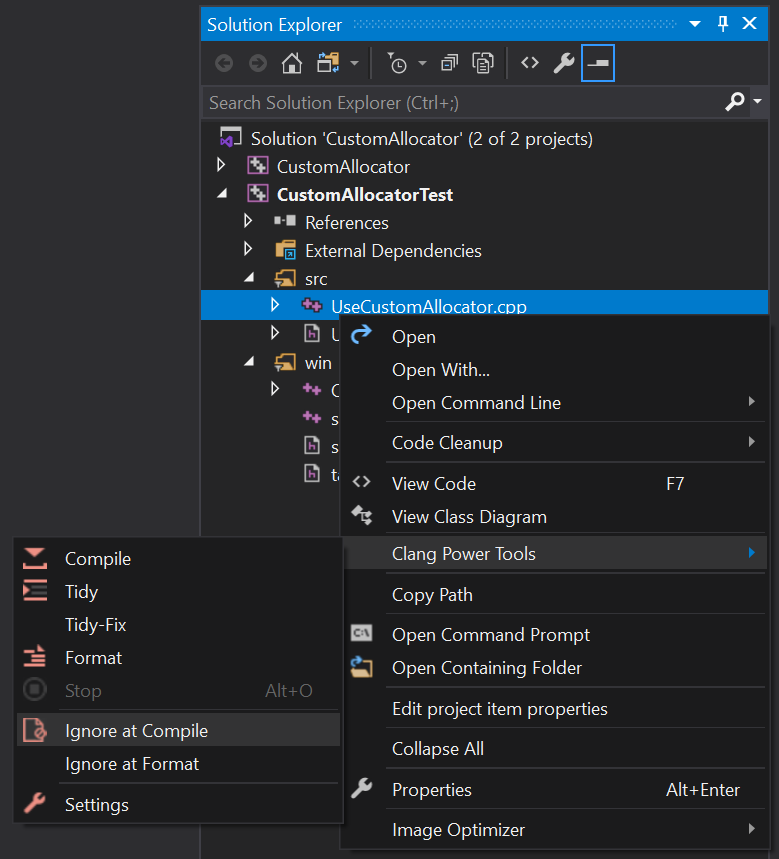Viewport: 779px width, 859px height.
Task: Click the External Dependencies folder icon
Action: (x=285, y=250)
